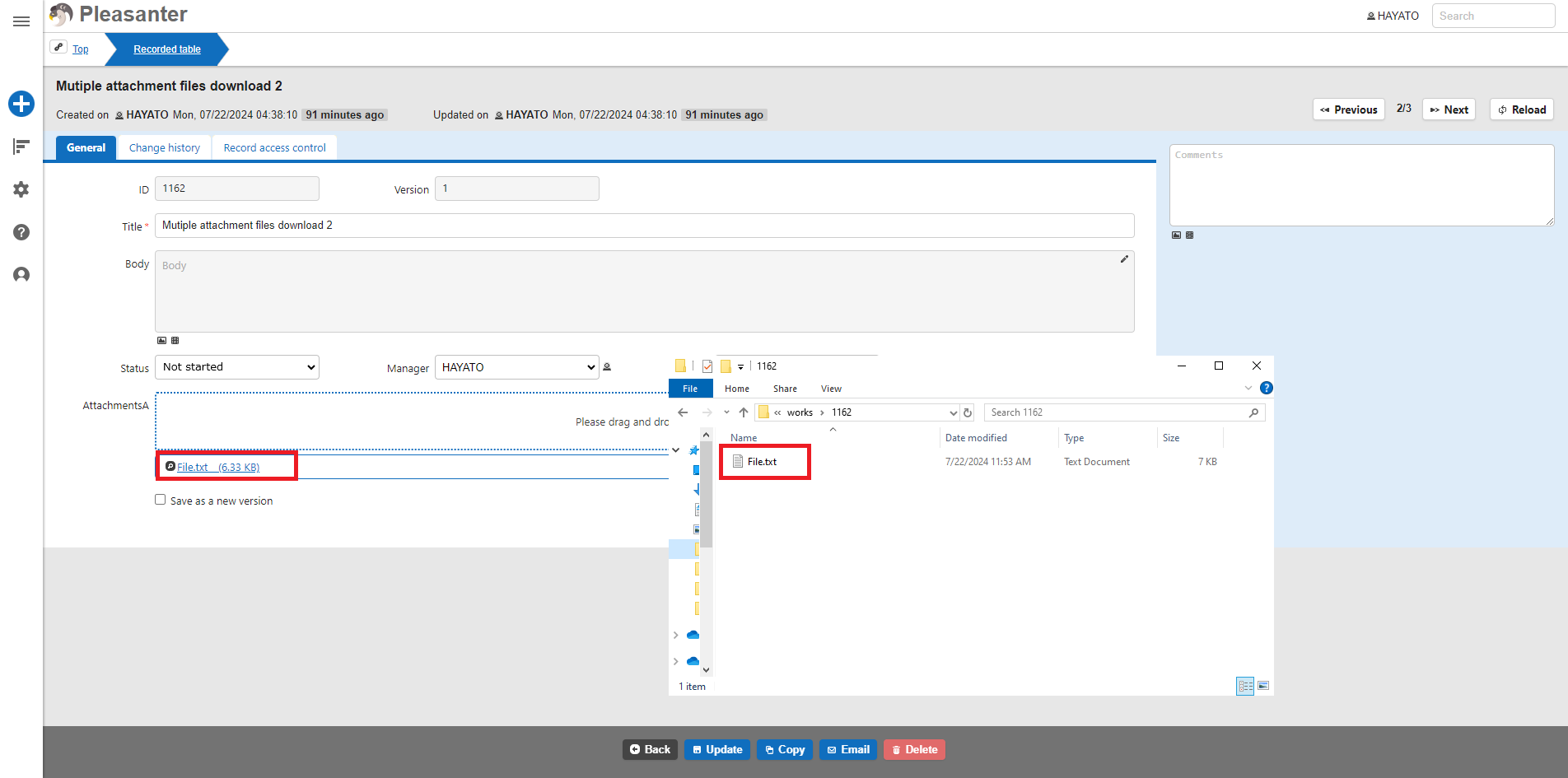Open the Explorer Share tab
Viewport: 1568px width, 778px height.
[785, 389]
